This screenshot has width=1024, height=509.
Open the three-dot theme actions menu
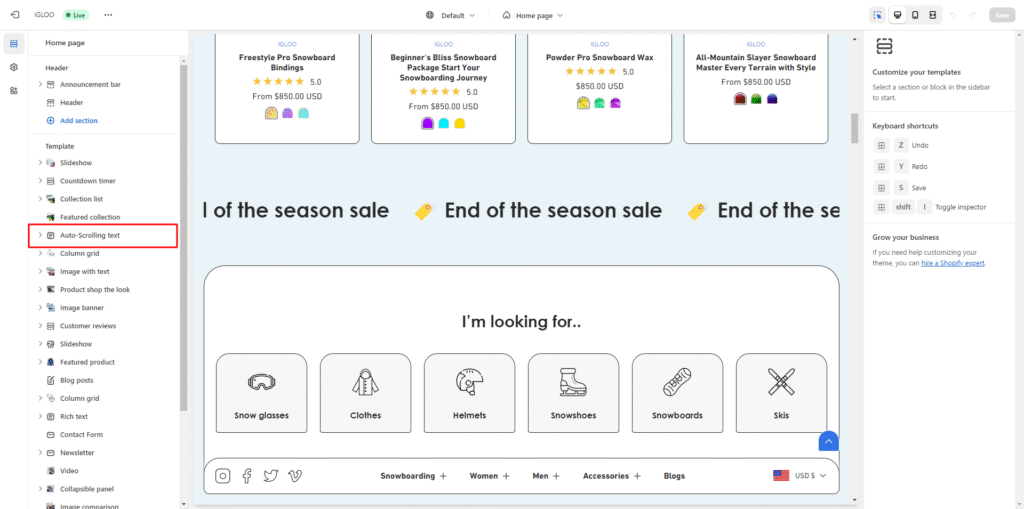click(108, 15)
